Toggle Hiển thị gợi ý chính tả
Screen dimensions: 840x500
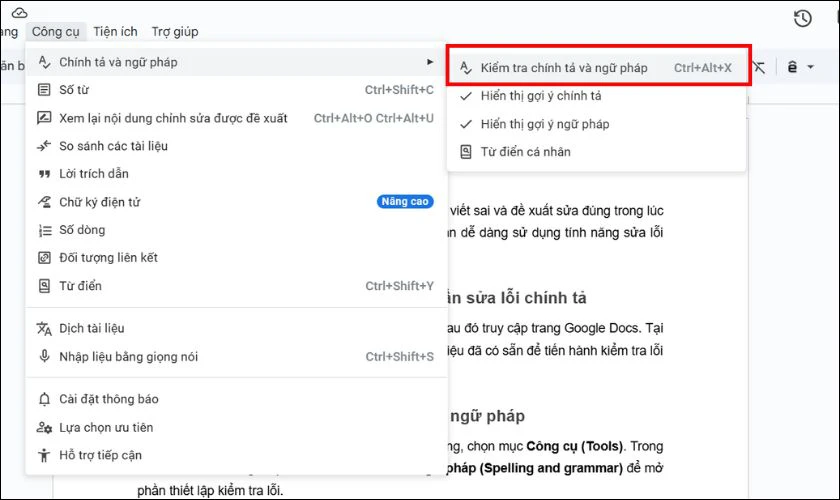[x=596, y=96]
